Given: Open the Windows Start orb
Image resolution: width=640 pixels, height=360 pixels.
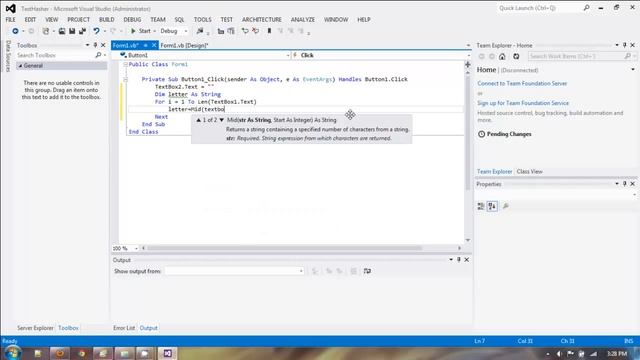Looking at the screenshot, I should pyautogui.click(x=12, y=353).
